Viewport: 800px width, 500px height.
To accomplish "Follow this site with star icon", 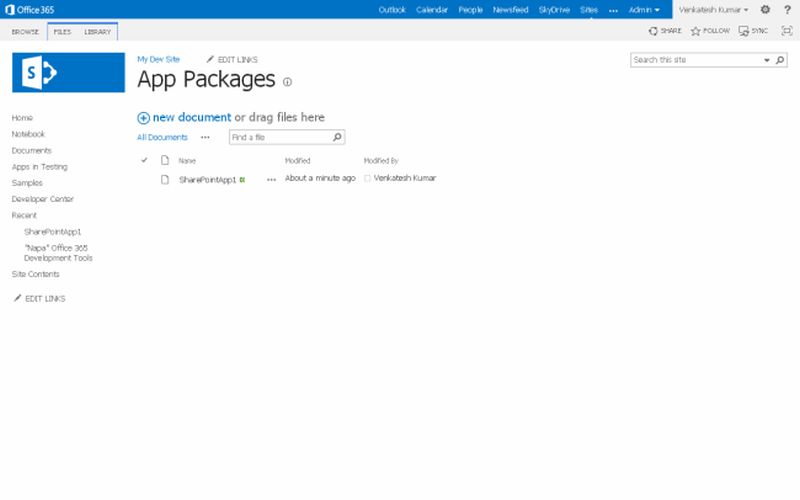I will coord(695,31).
